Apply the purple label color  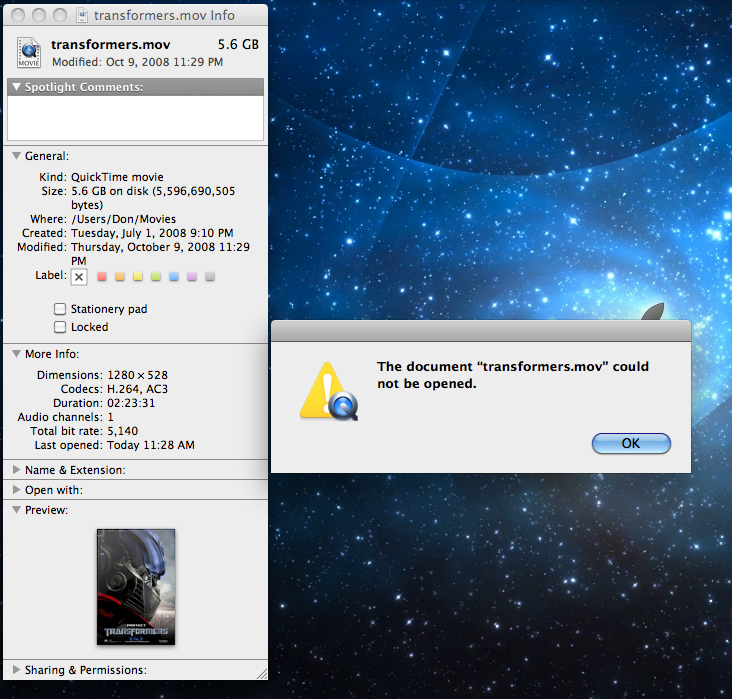click(192, 276)
